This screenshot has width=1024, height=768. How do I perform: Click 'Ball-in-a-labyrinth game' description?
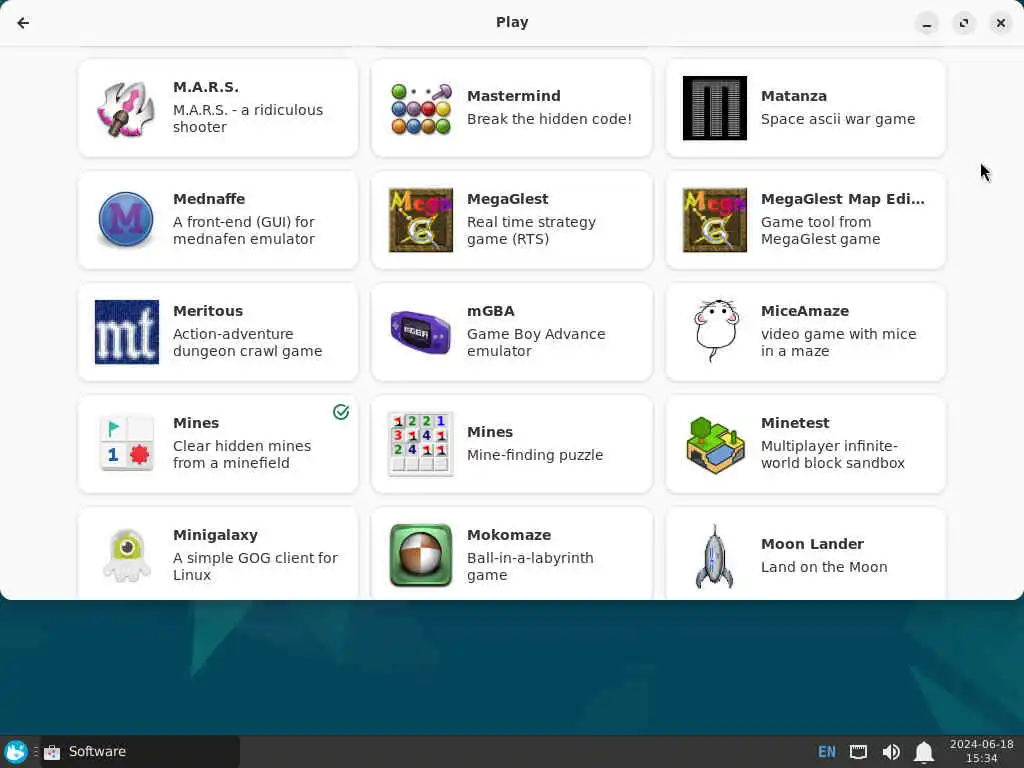(x=530, y=566)
